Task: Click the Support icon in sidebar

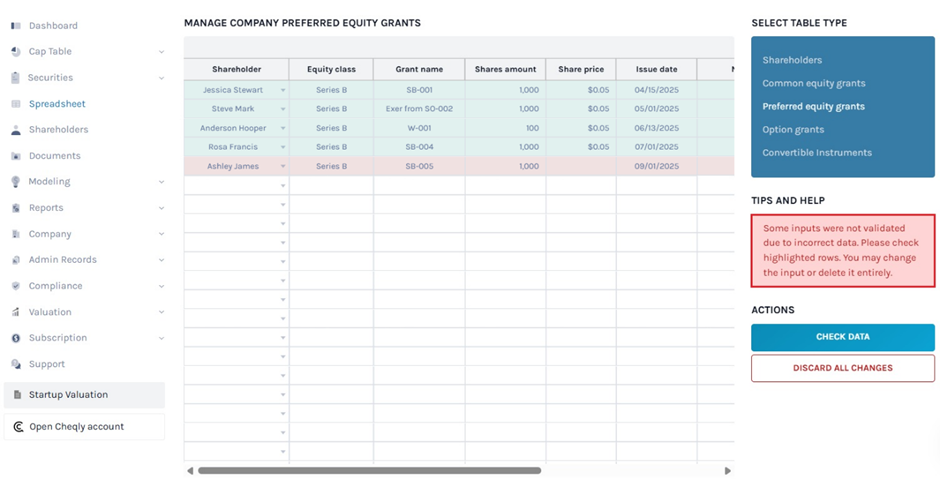Action: coord(16,364)
